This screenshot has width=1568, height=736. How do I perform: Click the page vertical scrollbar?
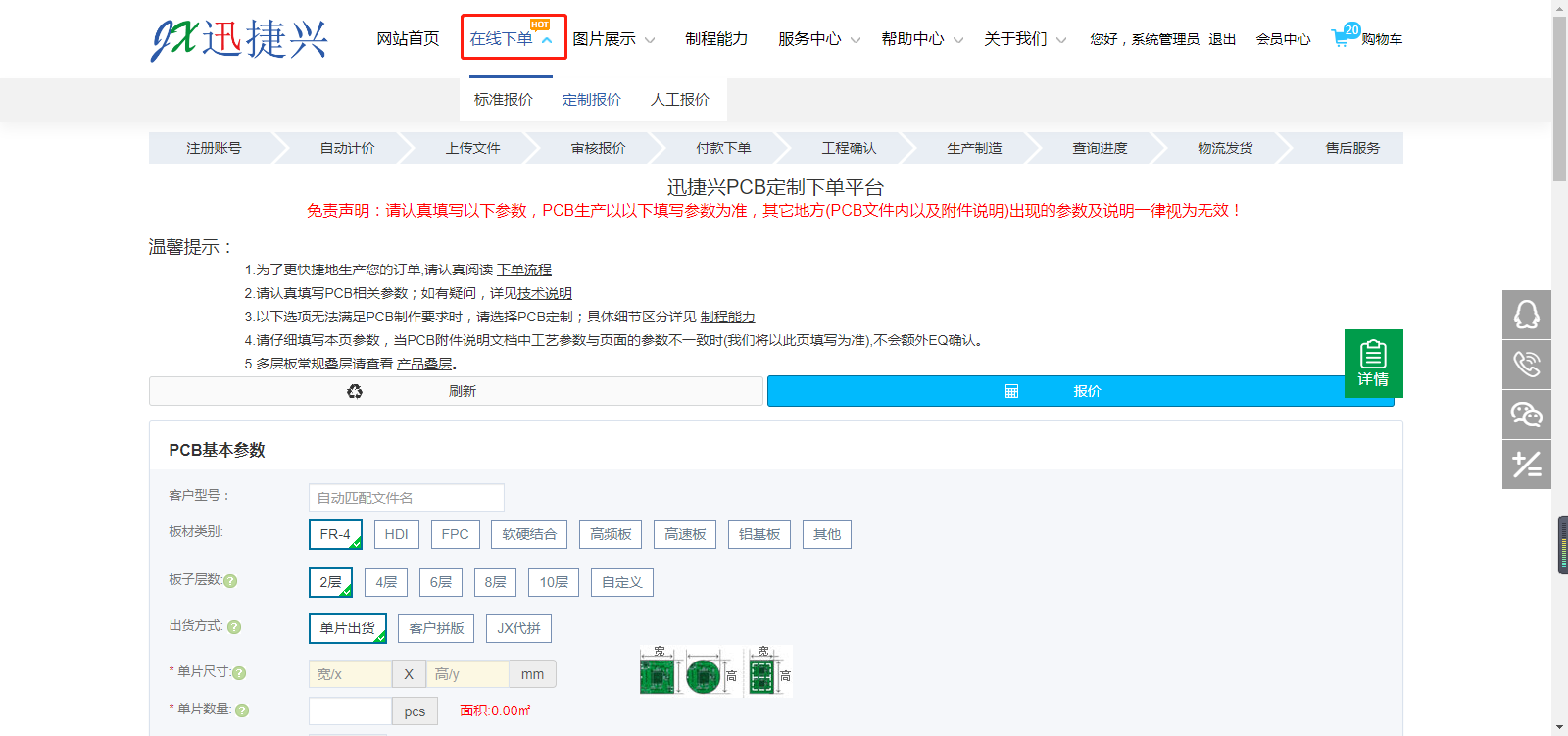[1559, 392]
